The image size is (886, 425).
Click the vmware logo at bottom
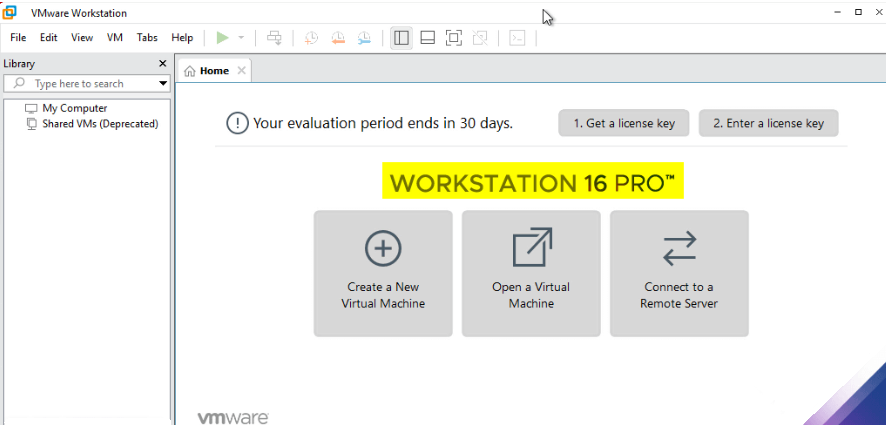pos(233,418)
